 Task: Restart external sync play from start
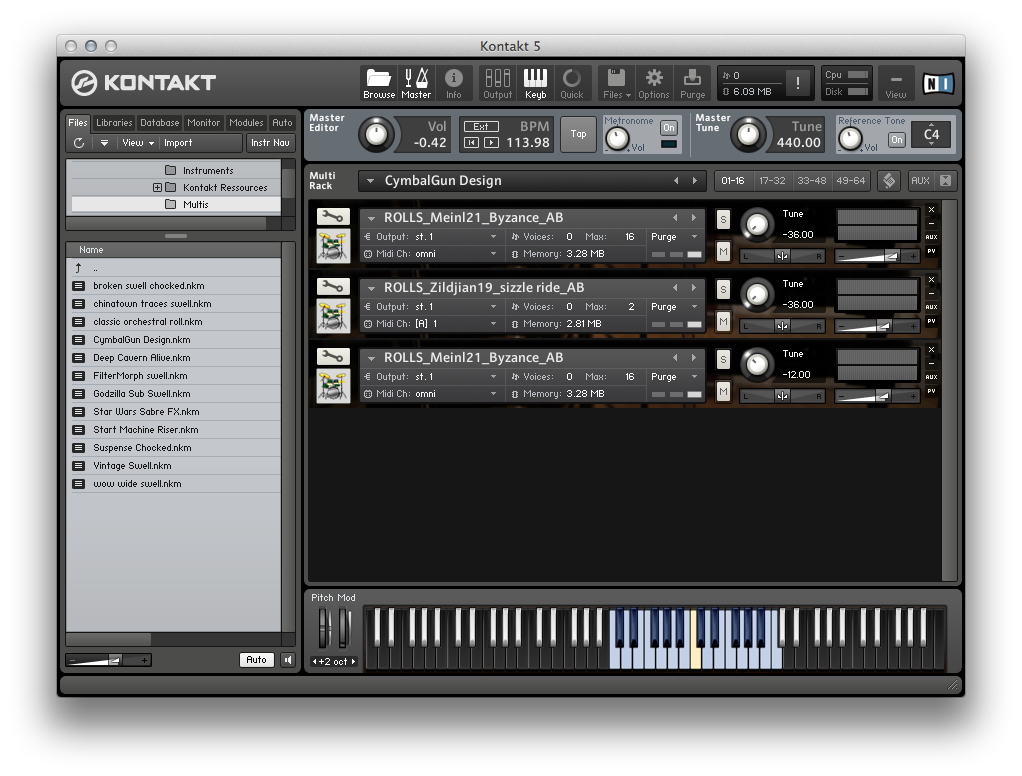[471, 143]
